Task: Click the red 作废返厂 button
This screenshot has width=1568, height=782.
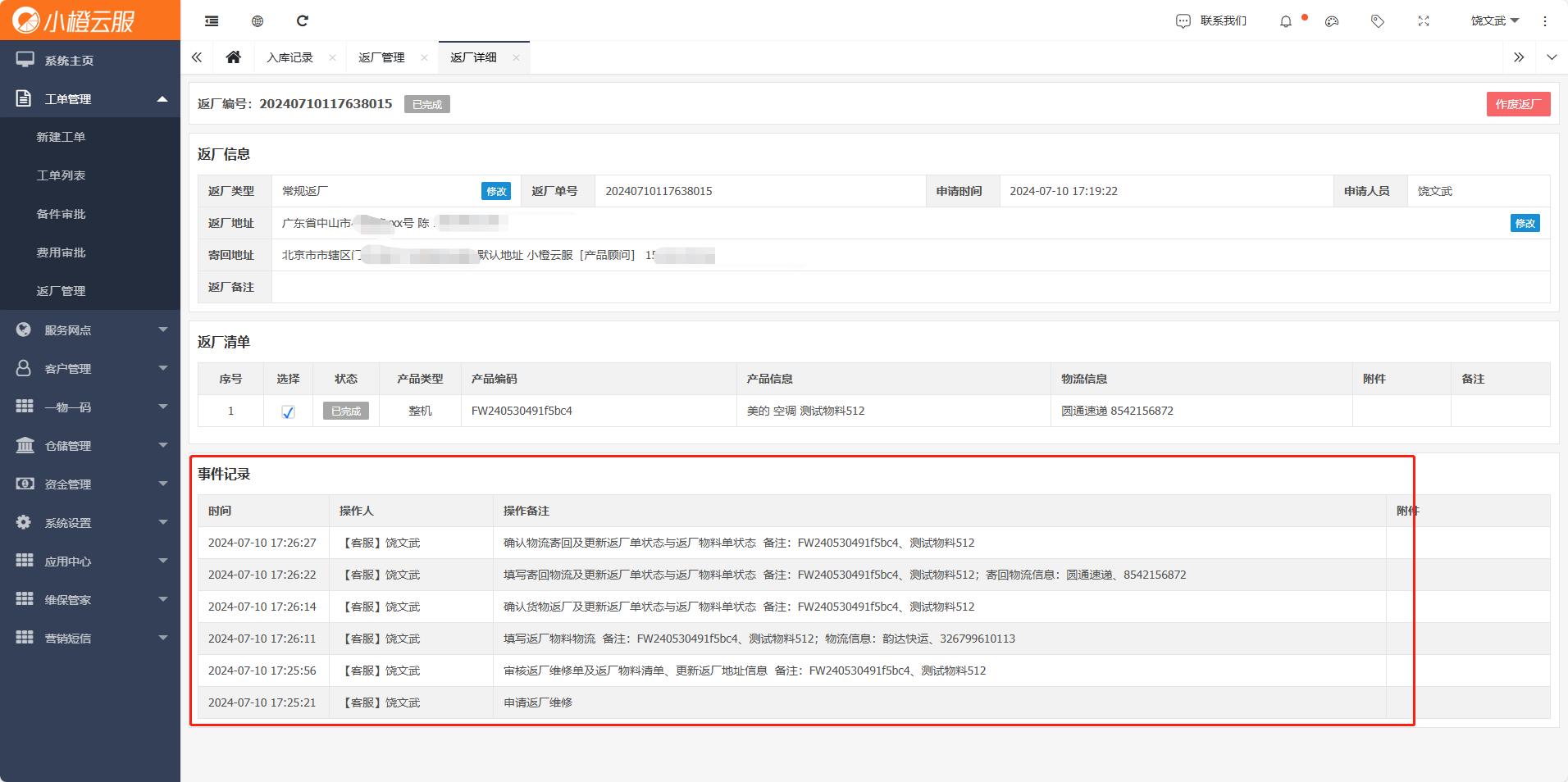Action: point(1518,104)
